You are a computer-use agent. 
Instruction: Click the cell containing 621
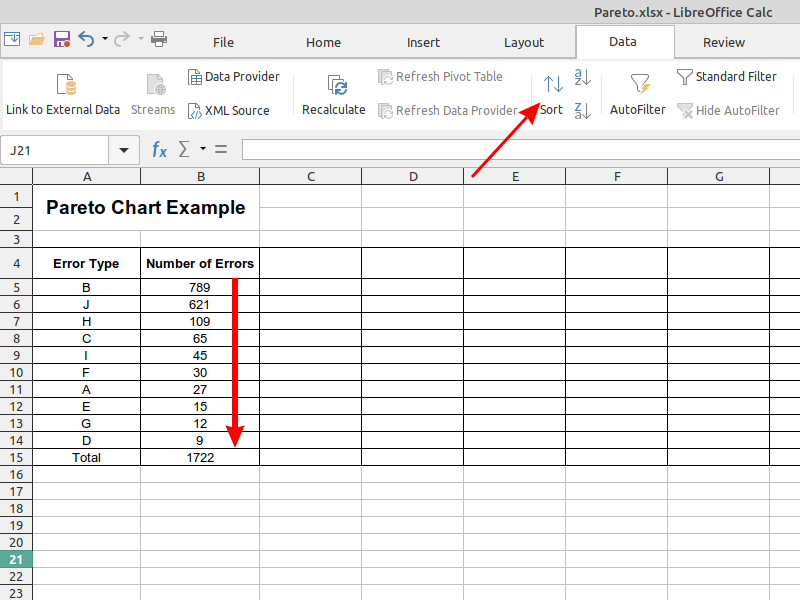[200, 305]
